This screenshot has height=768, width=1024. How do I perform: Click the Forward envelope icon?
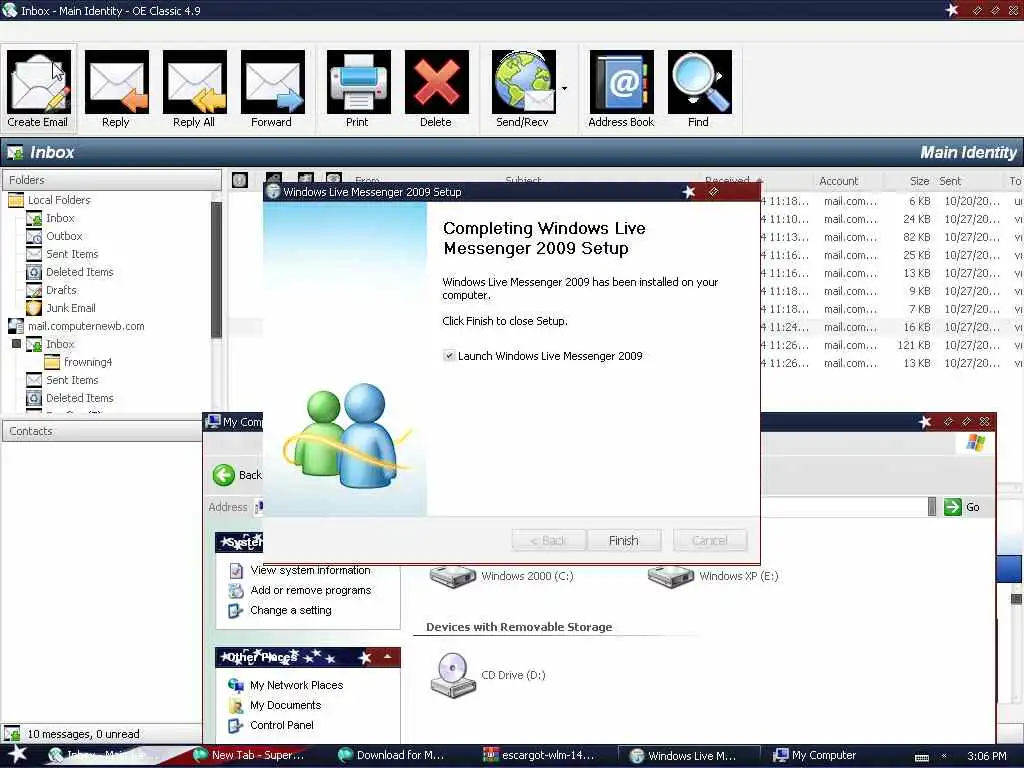point(272,82)
